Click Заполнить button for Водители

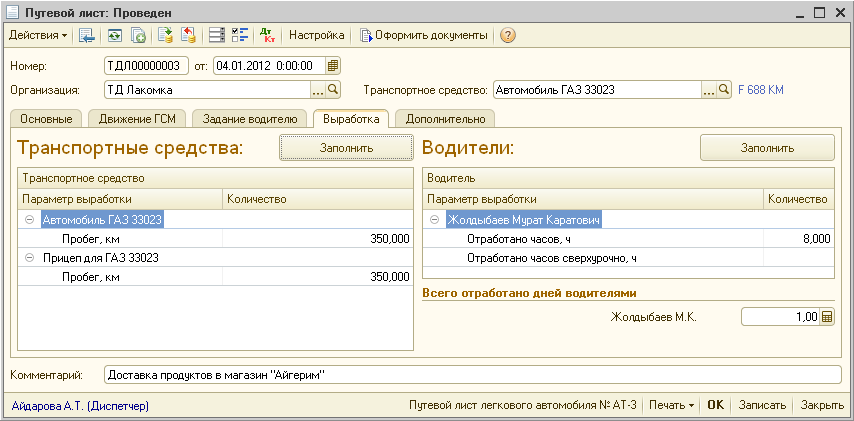[x=767, y=148]
